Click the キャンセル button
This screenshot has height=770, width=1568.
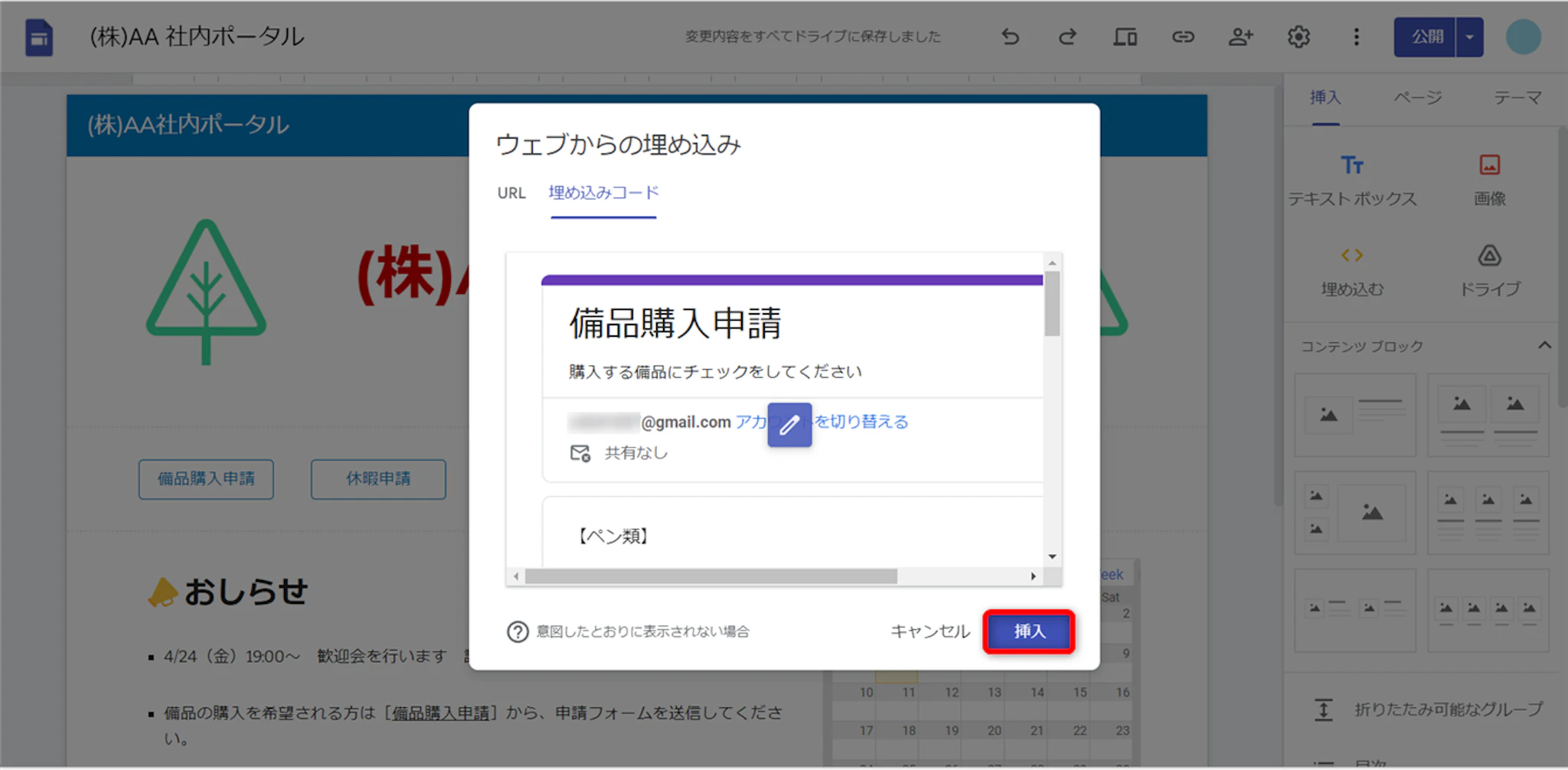[x=929, y=631]
